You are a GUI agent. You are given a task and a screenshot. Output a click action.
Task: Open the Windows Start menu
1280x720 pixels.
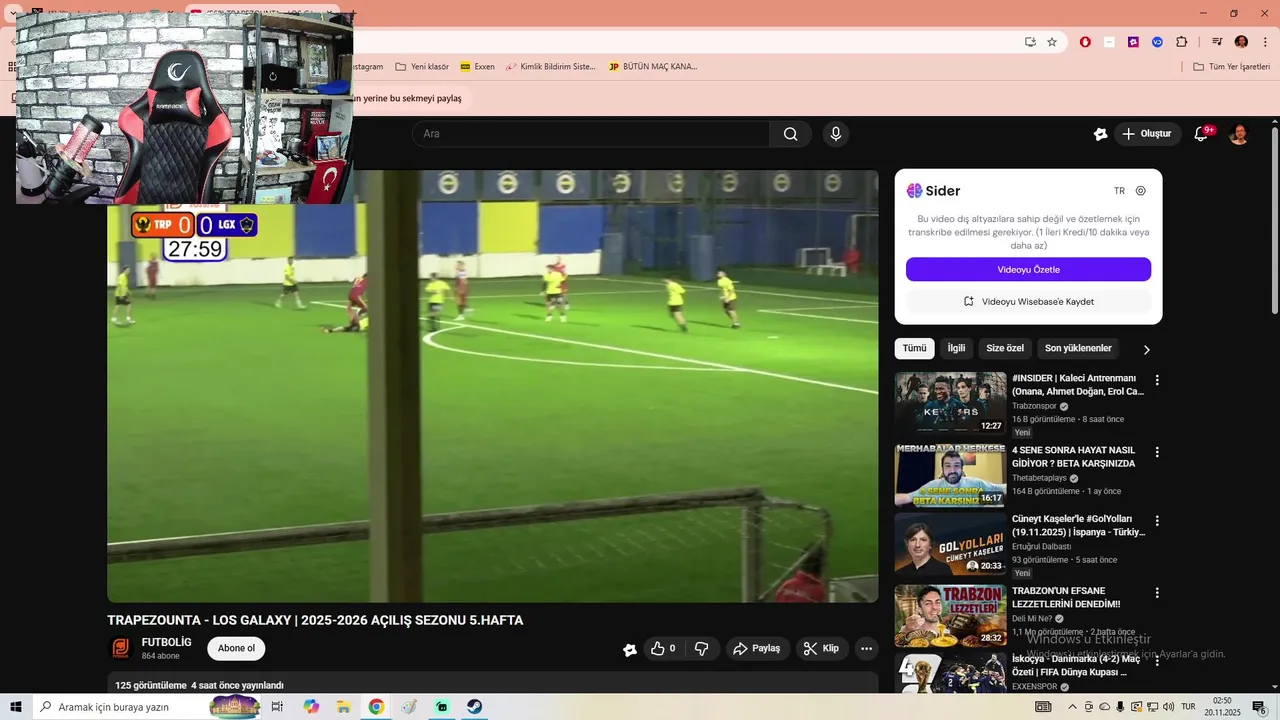pos(15,707)
